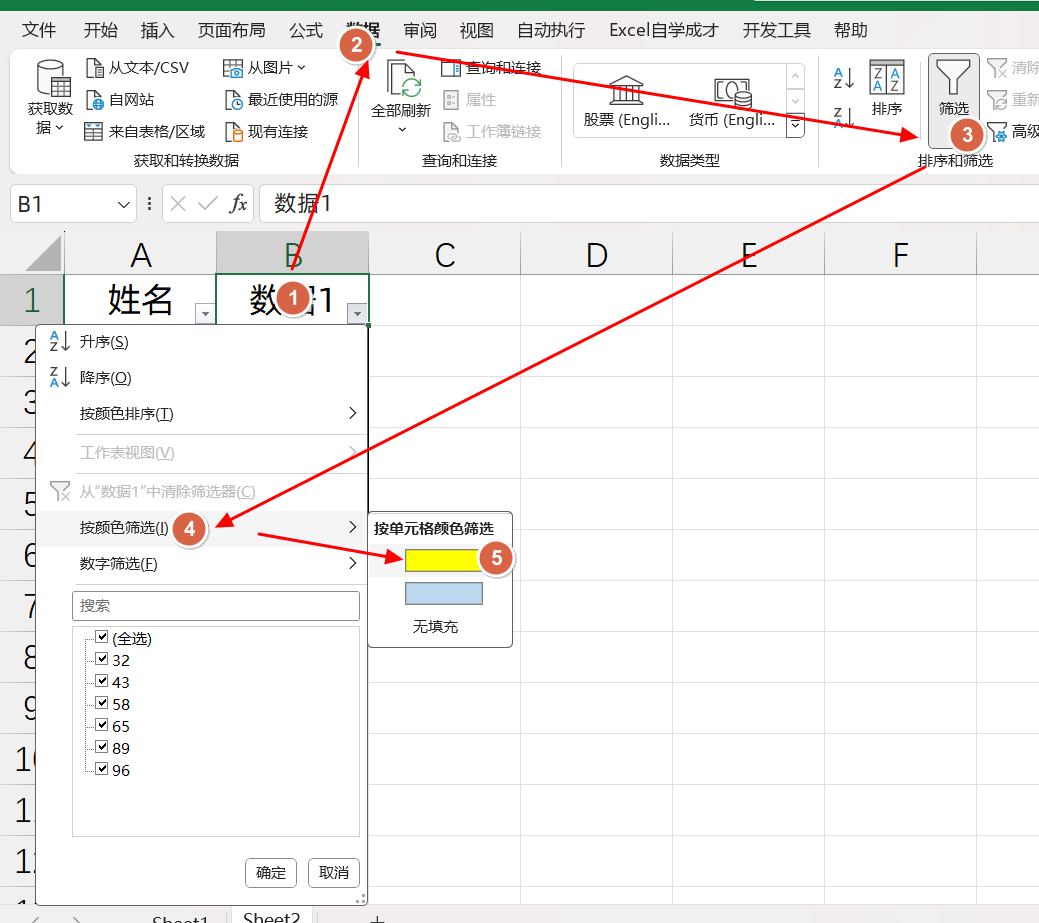This screenshot has width=1039, height=923.
Task: Click the 确定 (OK) button
Action: 270,873
